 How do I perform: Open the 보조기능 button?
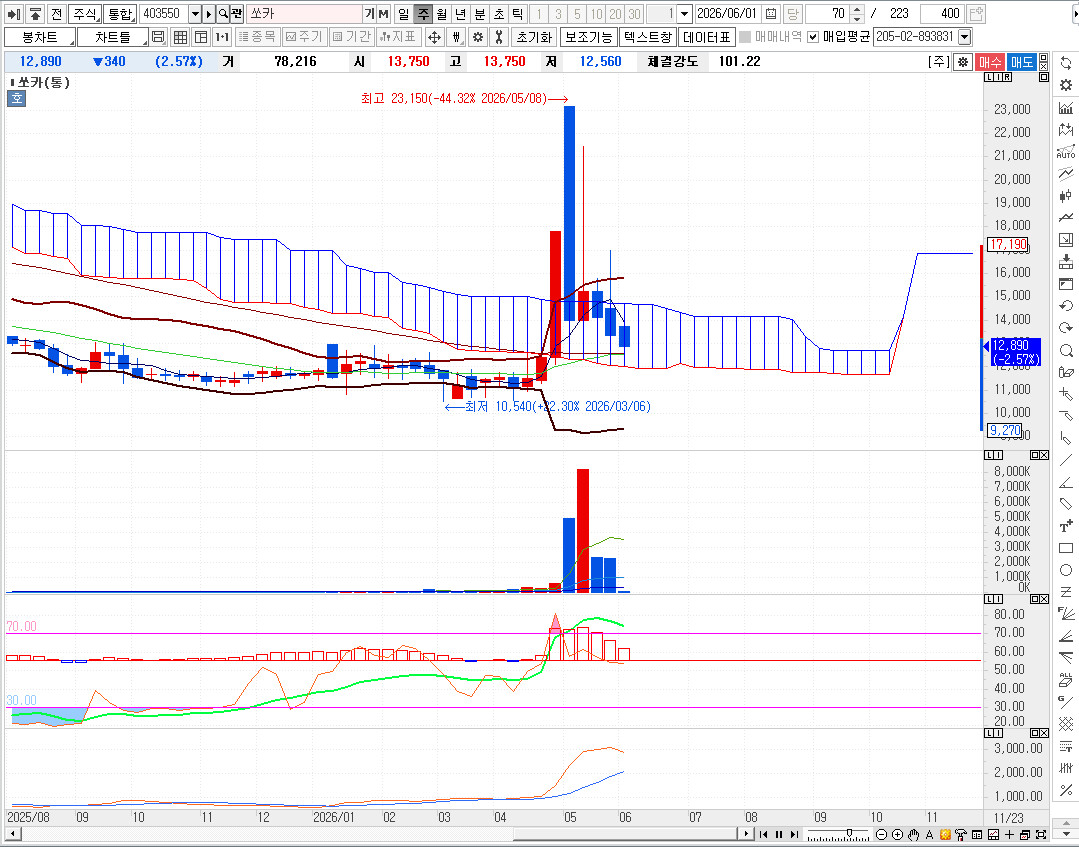[588, 37]
